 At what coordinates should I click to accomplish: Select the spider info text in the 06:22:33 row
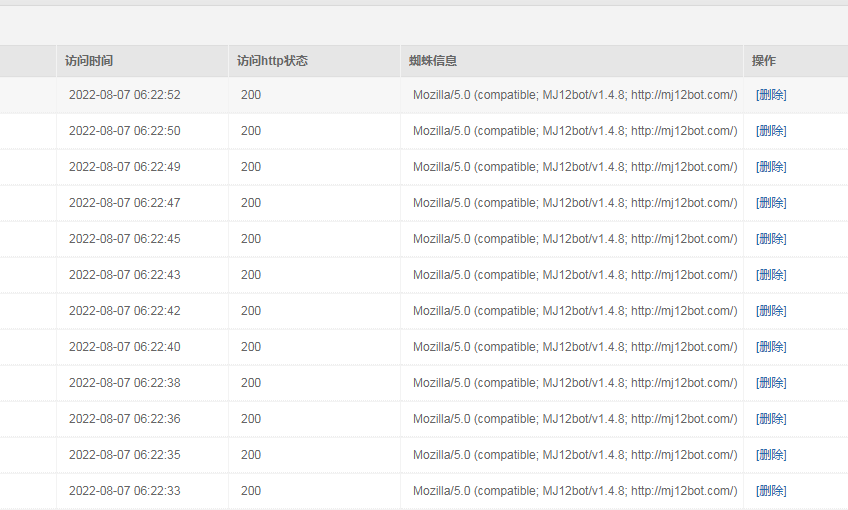[575, 491]
